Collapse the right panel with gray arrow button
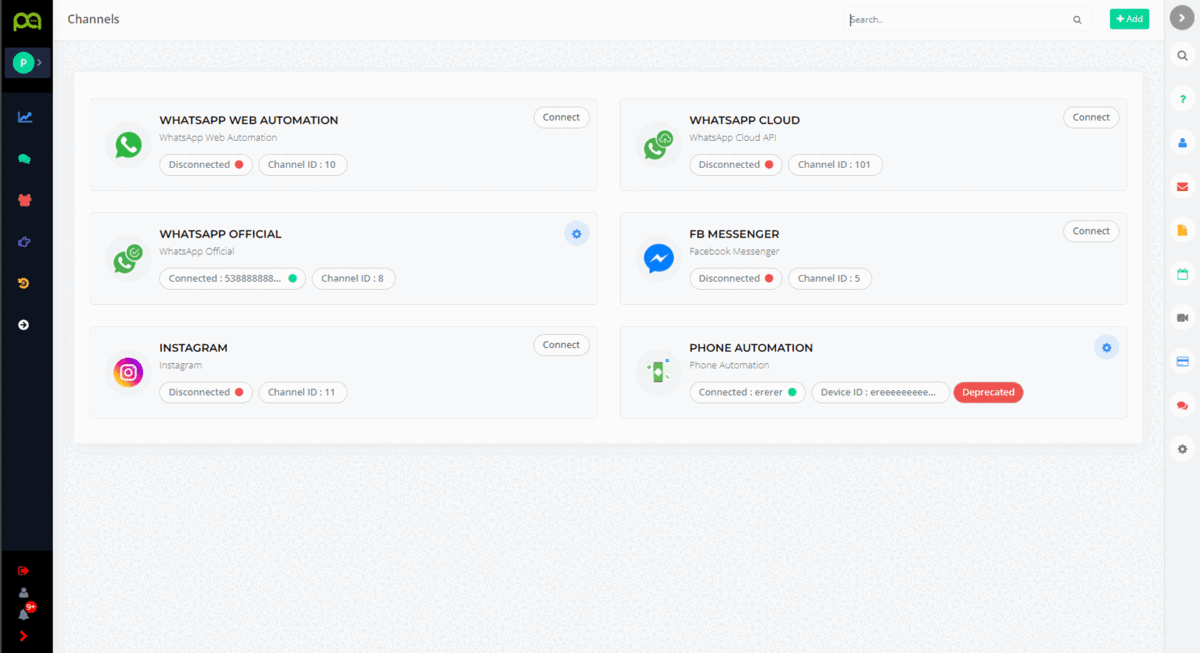The height and width of the screenshot is (653, 1200). [x=1182, y=19]
